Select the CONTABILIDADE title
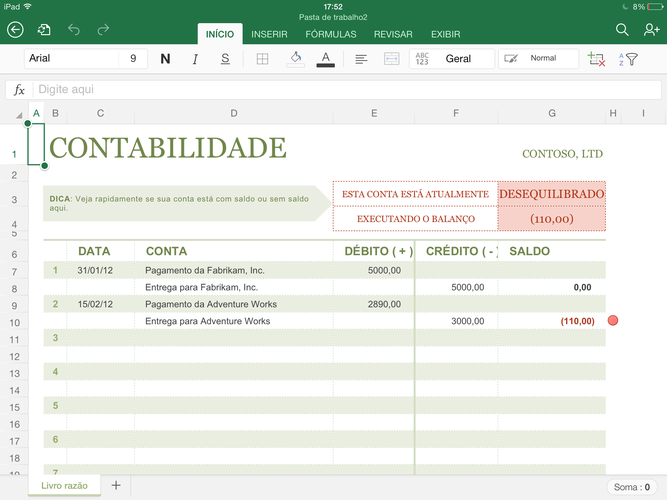The width and height of the screenshot is (667, 500). point(168,148)
